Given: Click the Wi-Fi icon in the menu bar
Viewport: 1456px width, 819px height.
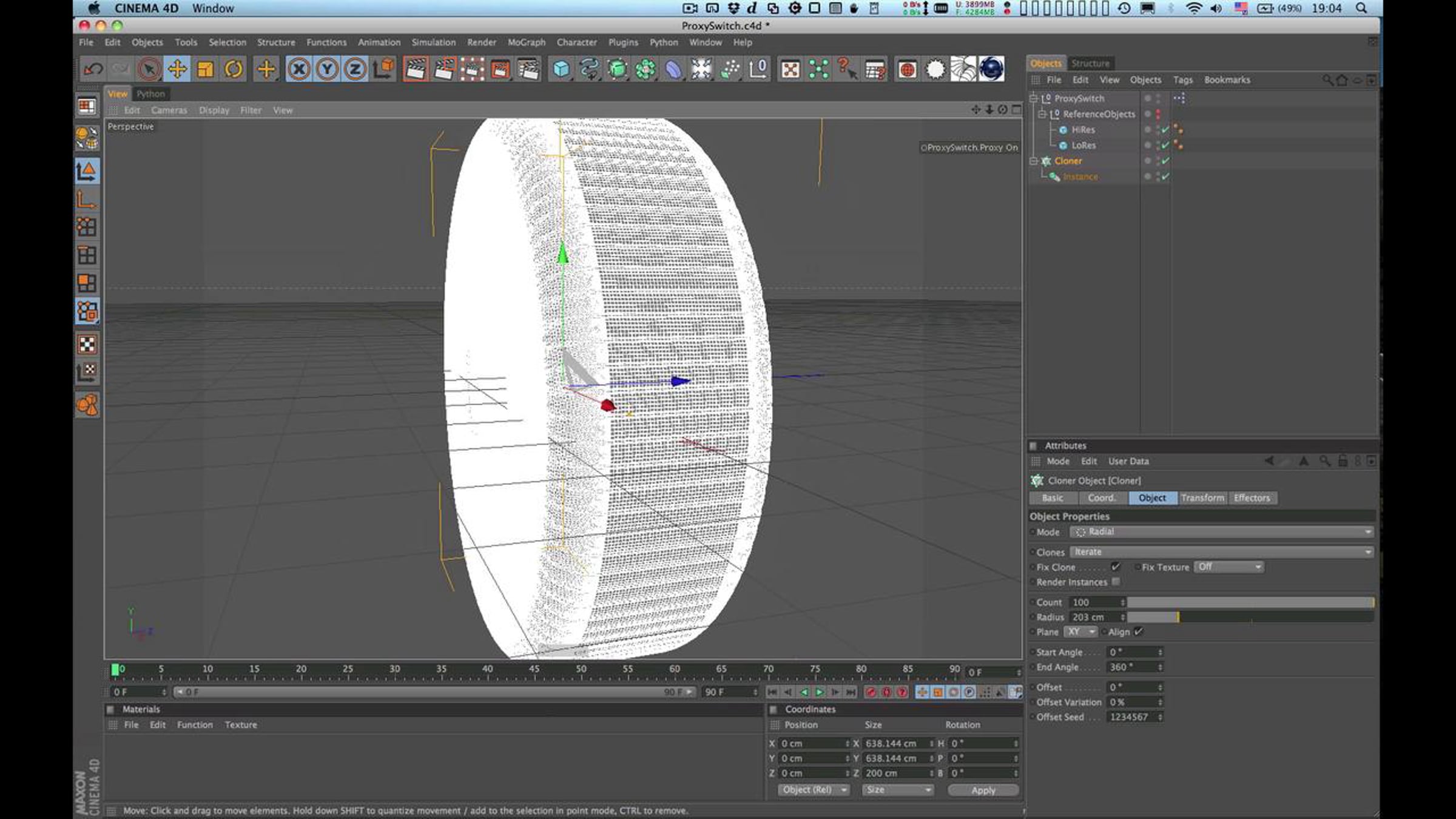Looking at the screenshot, I should click(1193, 8).
